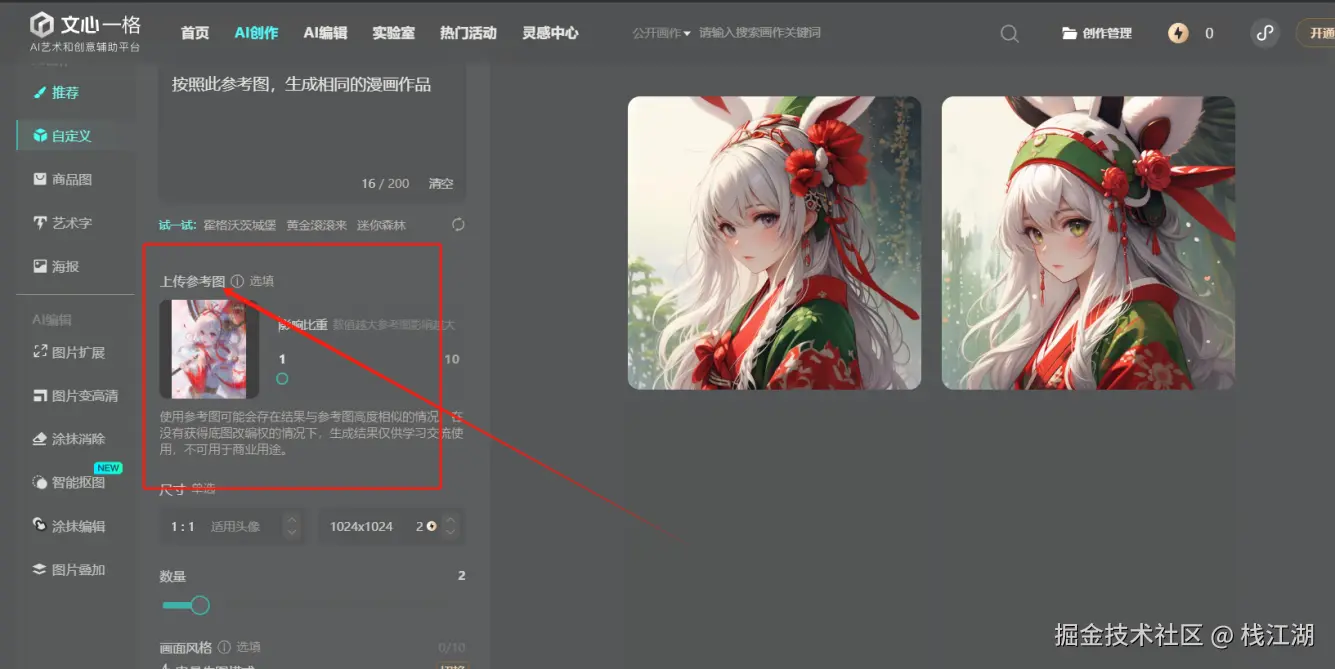Image resolution: width=1335 pixels, height=669 pixels.
Task: Open the generated image with green-eyed girl
Action: coord(1088,243)
